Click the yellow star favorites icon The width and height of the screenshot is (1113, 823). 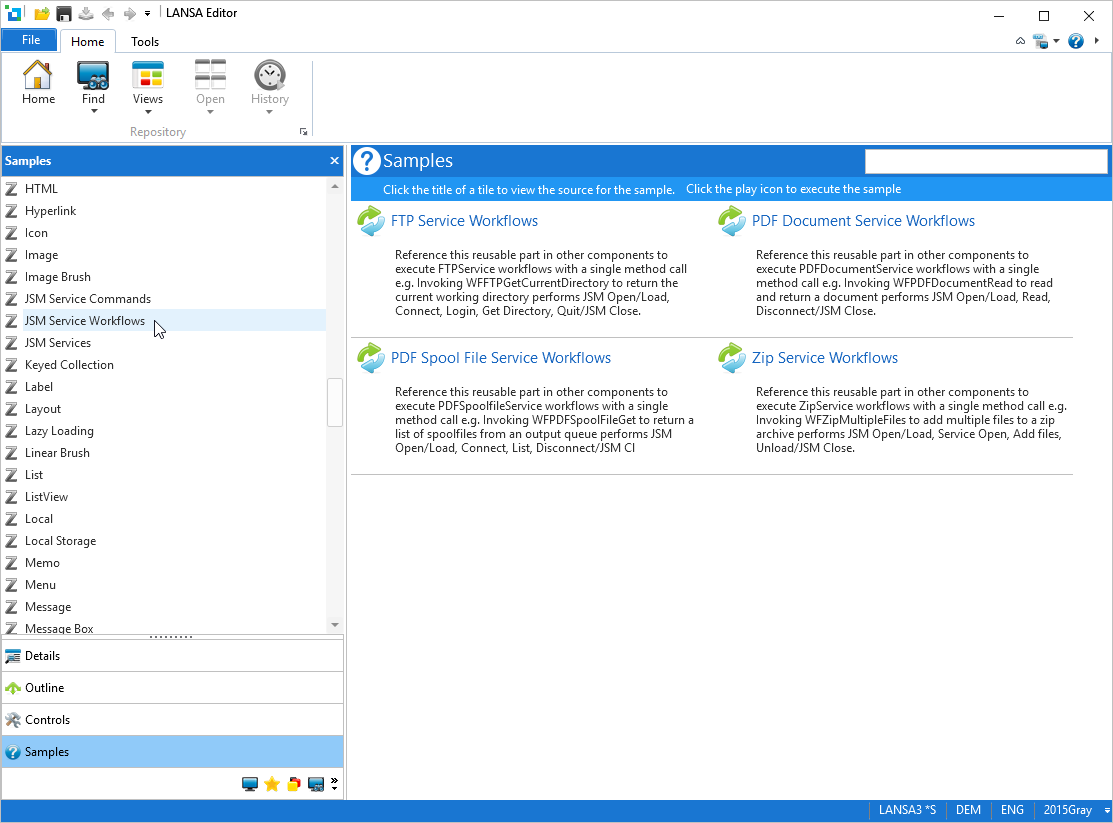[272, 784]
